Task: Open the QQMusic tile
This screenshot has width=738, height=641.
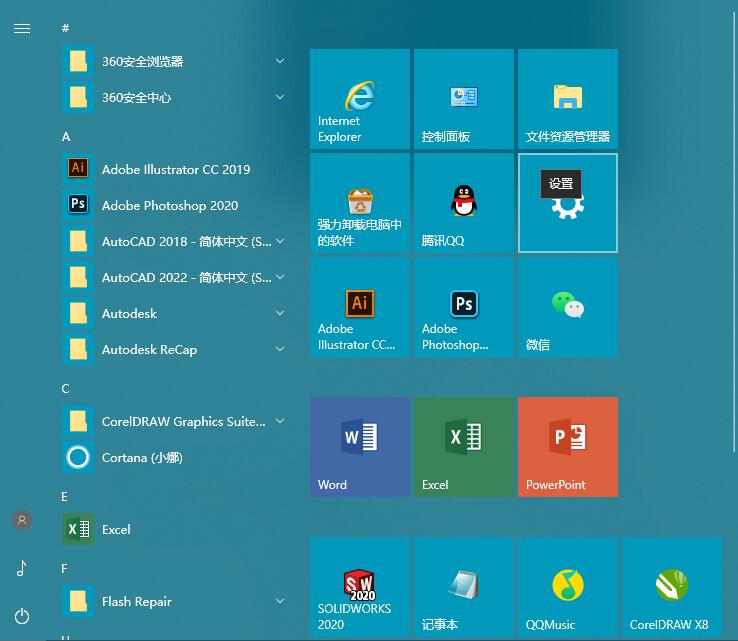Action: click(x=568, y=587)
